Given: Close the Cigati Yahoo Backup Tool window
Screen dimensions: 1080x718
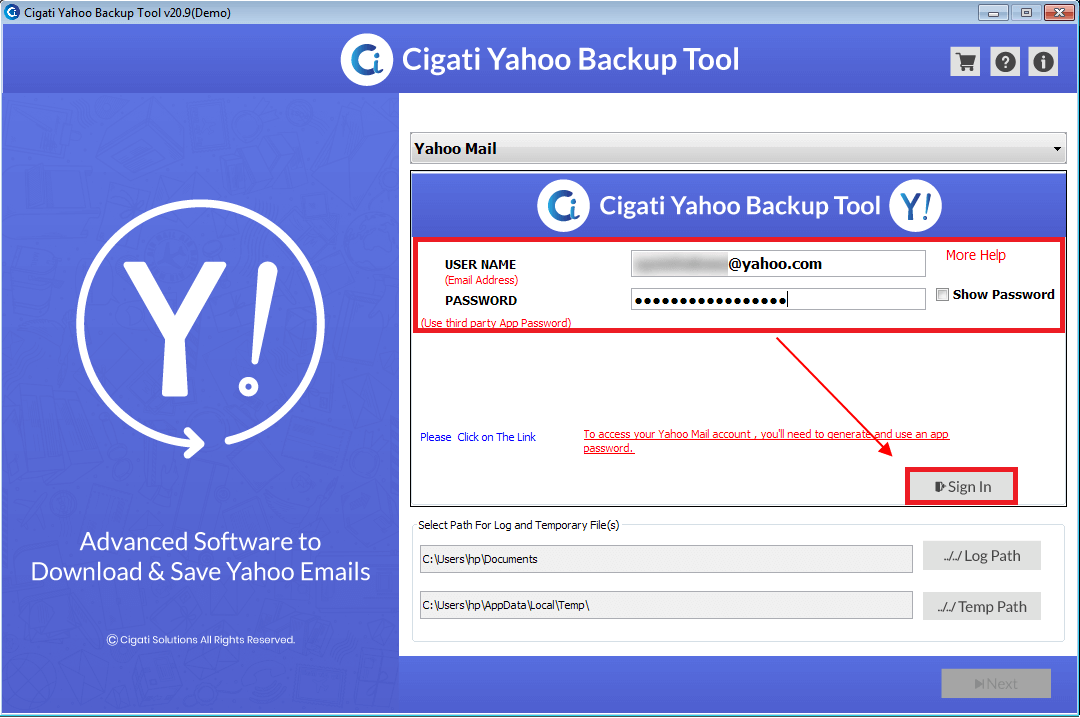Looking at the screenshot, I should click(x=1059, y=12).
